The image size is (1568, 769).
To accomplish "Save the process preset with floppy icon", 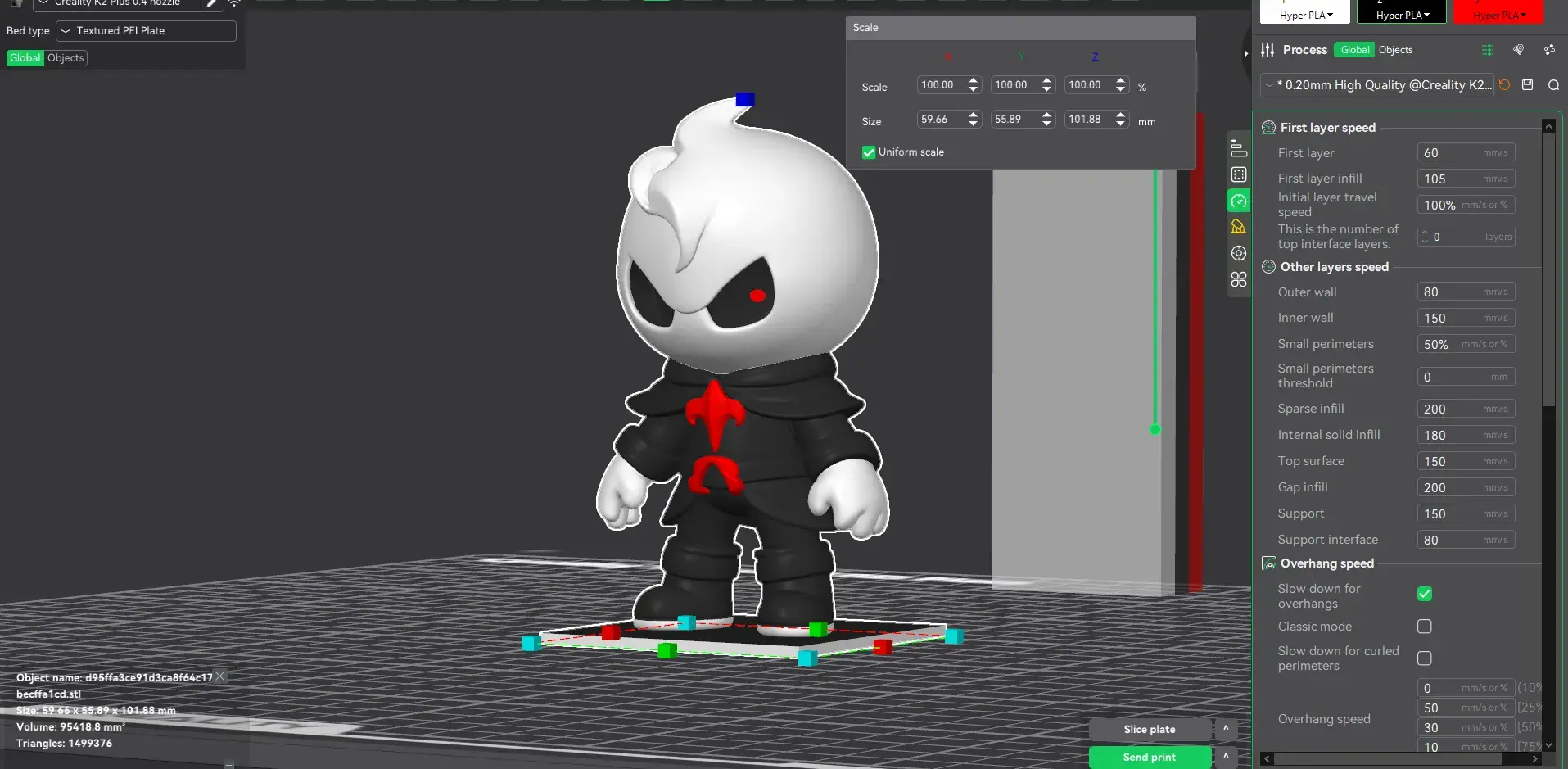I will 1527,85.
